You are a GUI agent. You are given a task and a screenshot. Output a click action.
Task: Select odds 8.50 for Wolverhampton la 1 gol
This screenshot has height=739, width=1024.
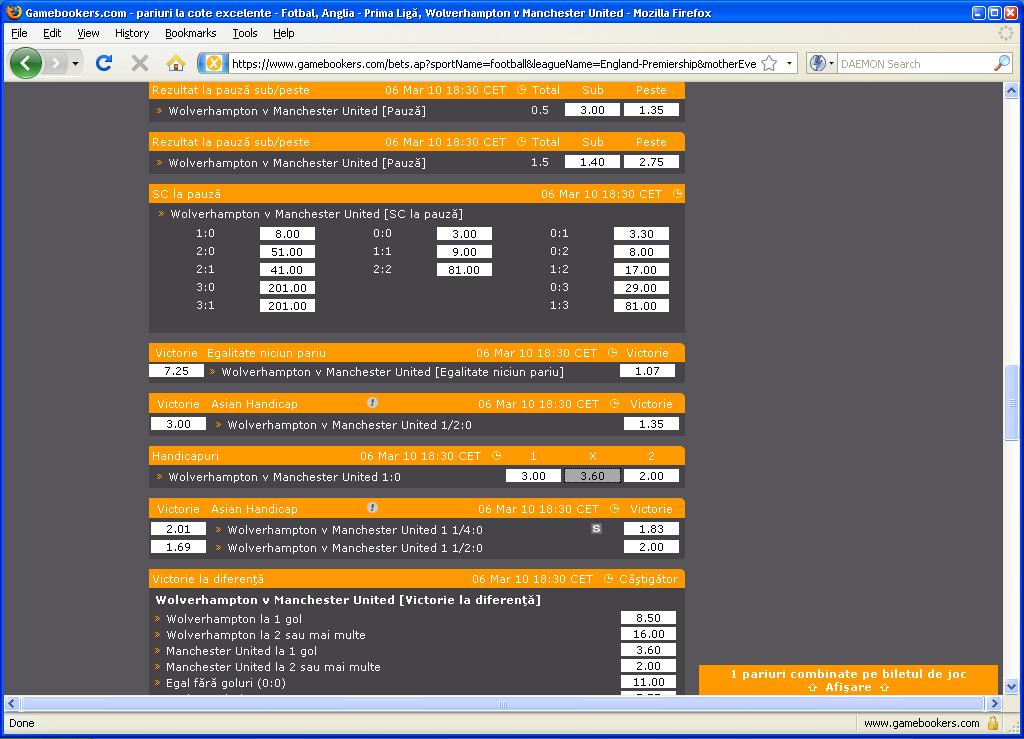648,618
